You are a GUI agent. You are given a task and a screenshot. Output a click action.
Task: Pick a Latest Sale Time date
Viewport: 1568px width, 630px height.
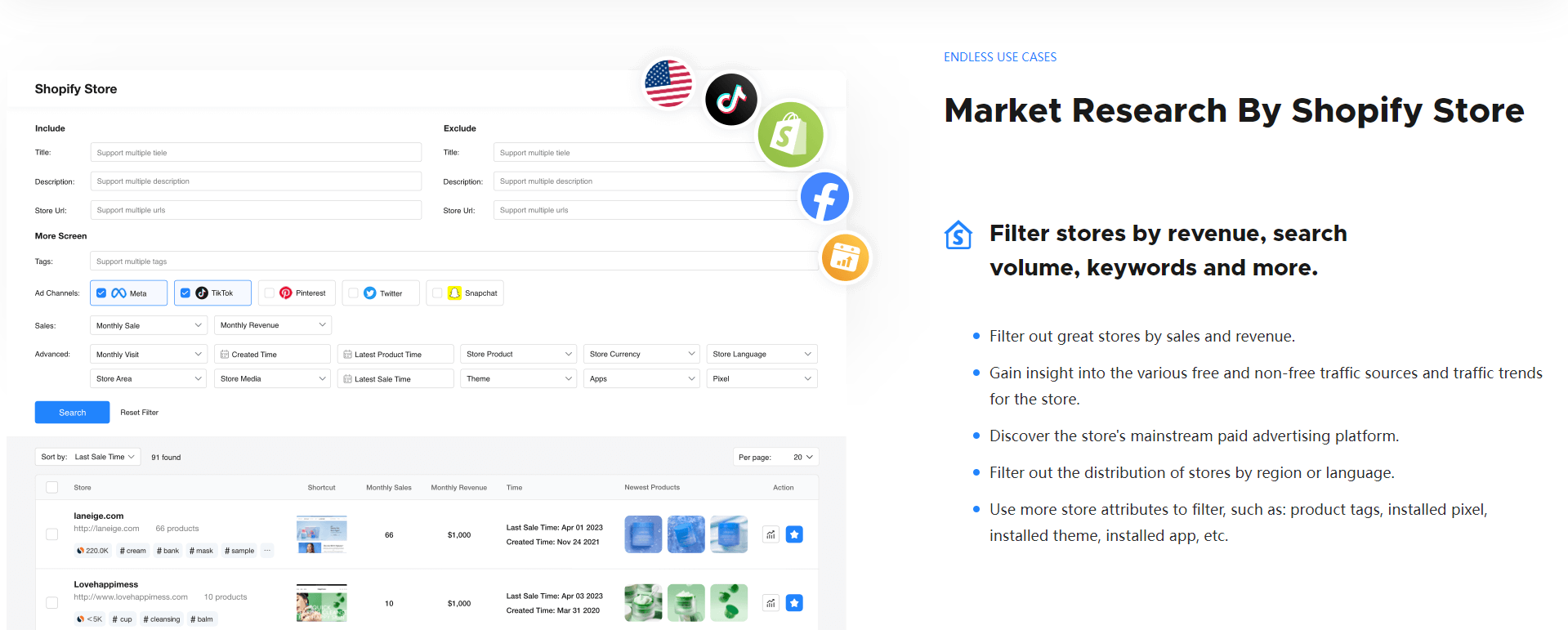[x=395, y=378]
